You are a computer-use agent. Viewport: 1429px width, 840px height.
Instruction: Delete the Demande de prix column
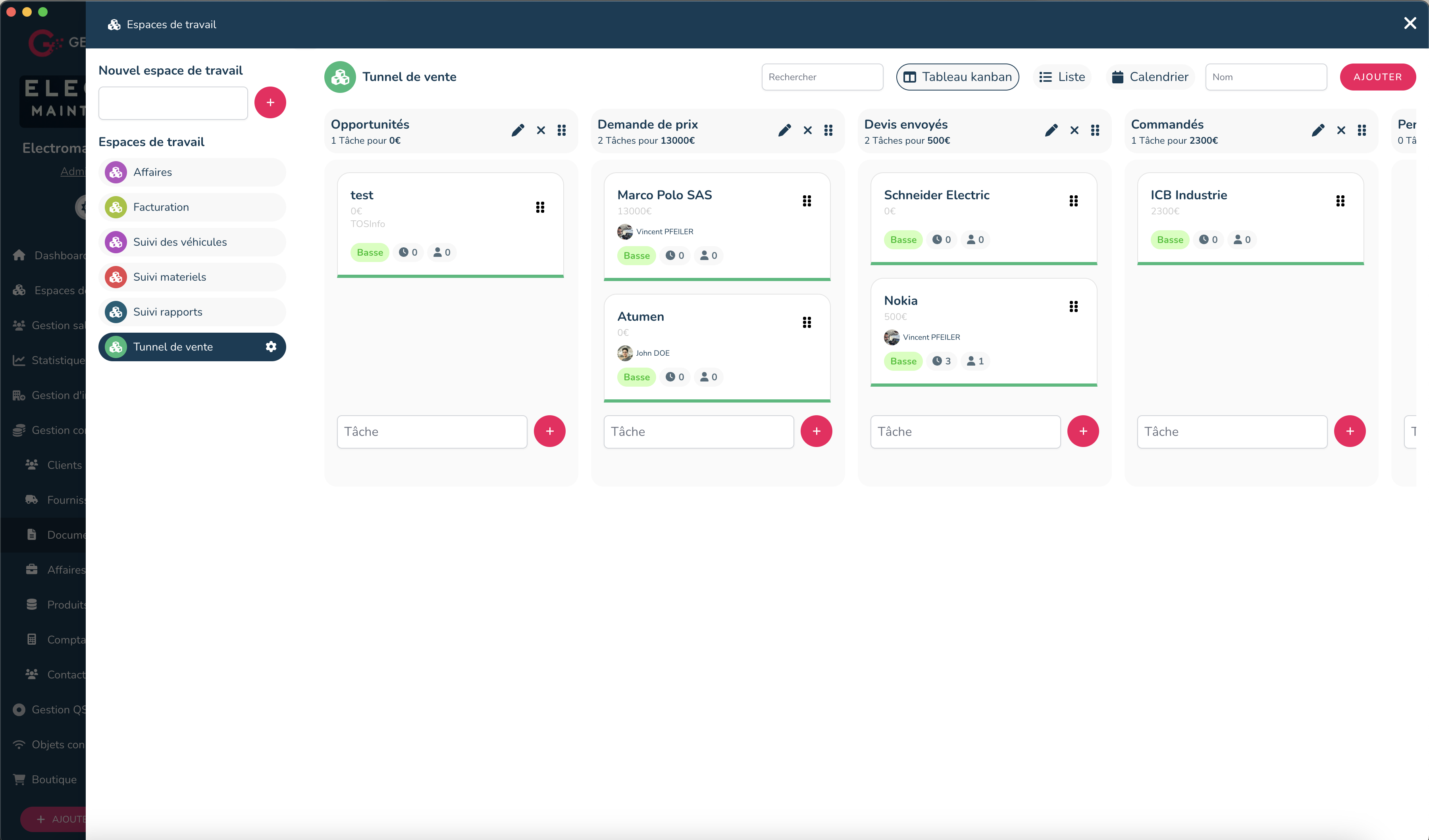click(x=807, y=131)
